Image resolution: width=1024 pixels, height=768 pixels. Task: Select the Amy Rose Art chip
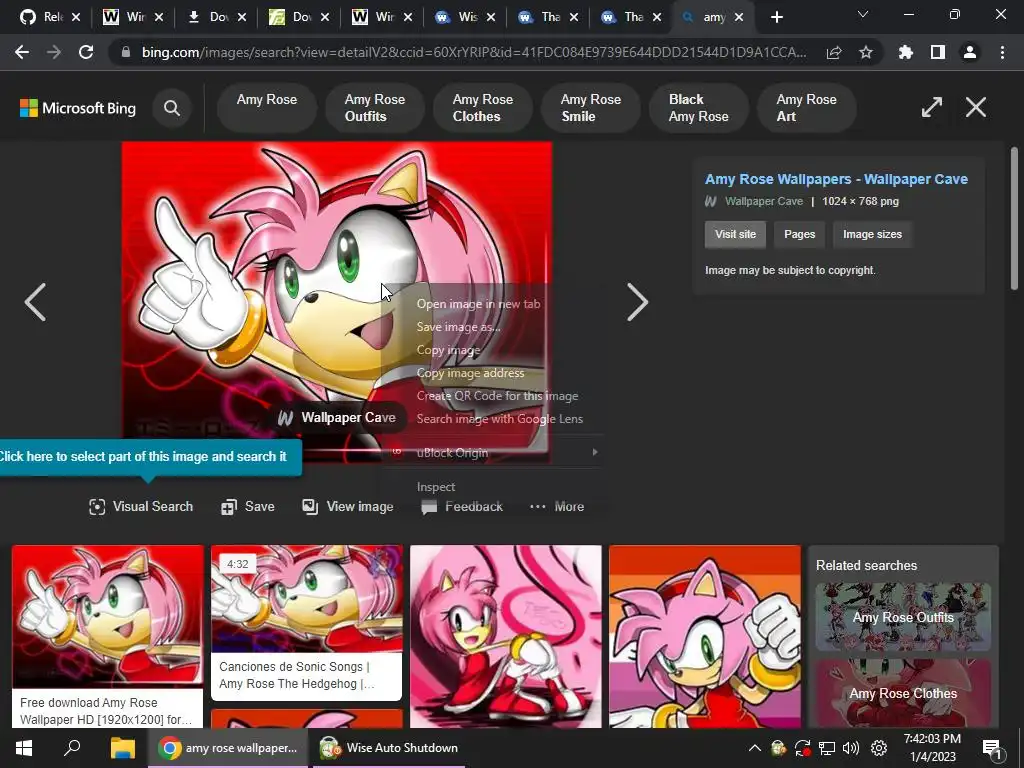click(806, 108)
